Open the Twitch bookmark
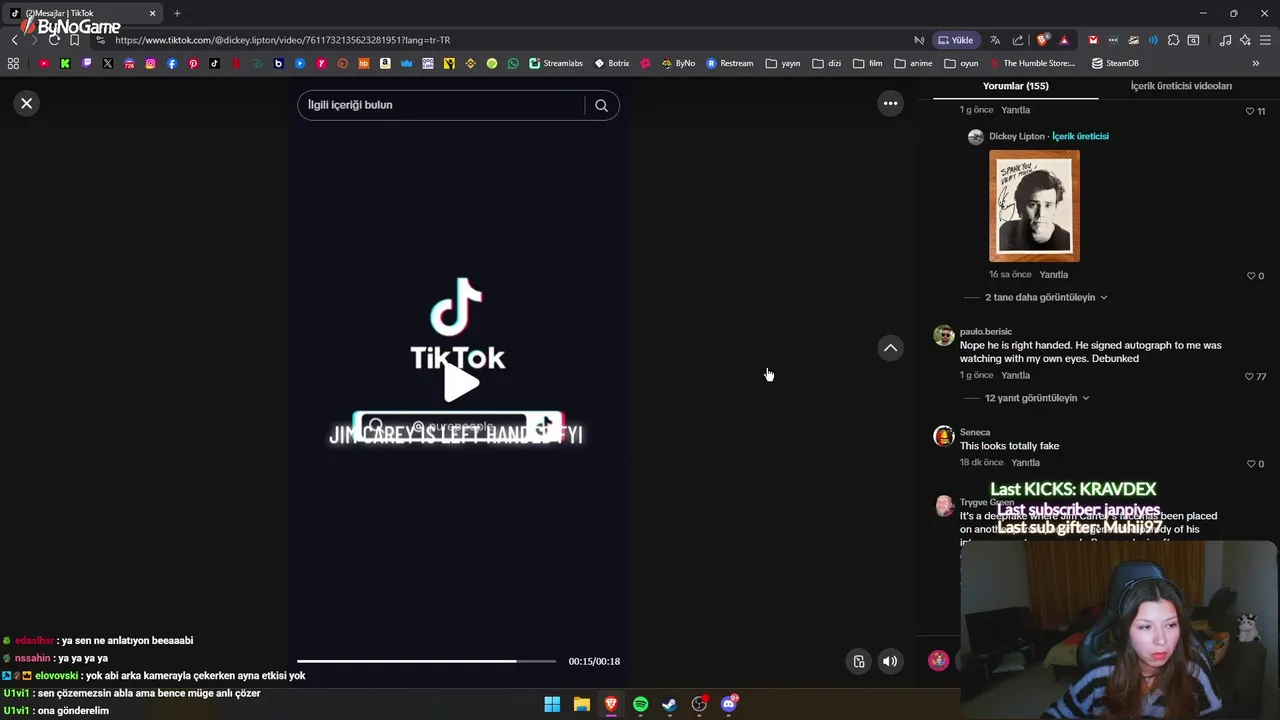Screen dimensions: 1280x720 (x=87, y=63)
